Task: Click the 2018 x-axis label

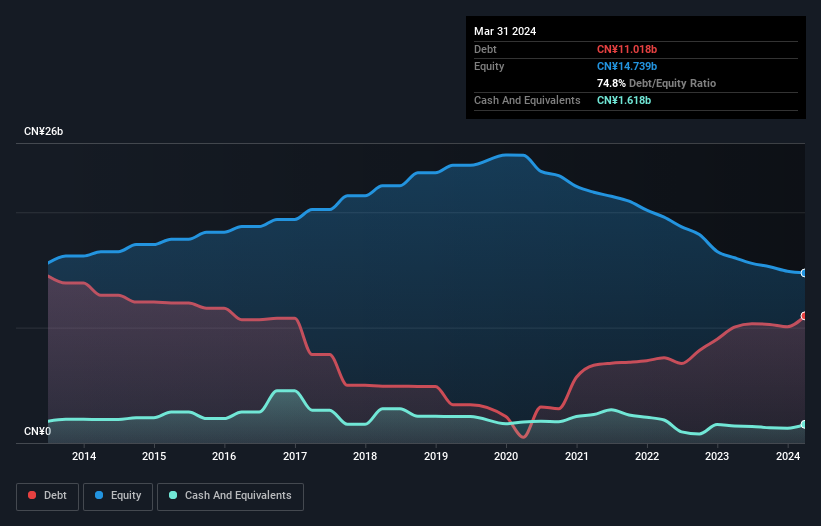Action: (365, 456)
